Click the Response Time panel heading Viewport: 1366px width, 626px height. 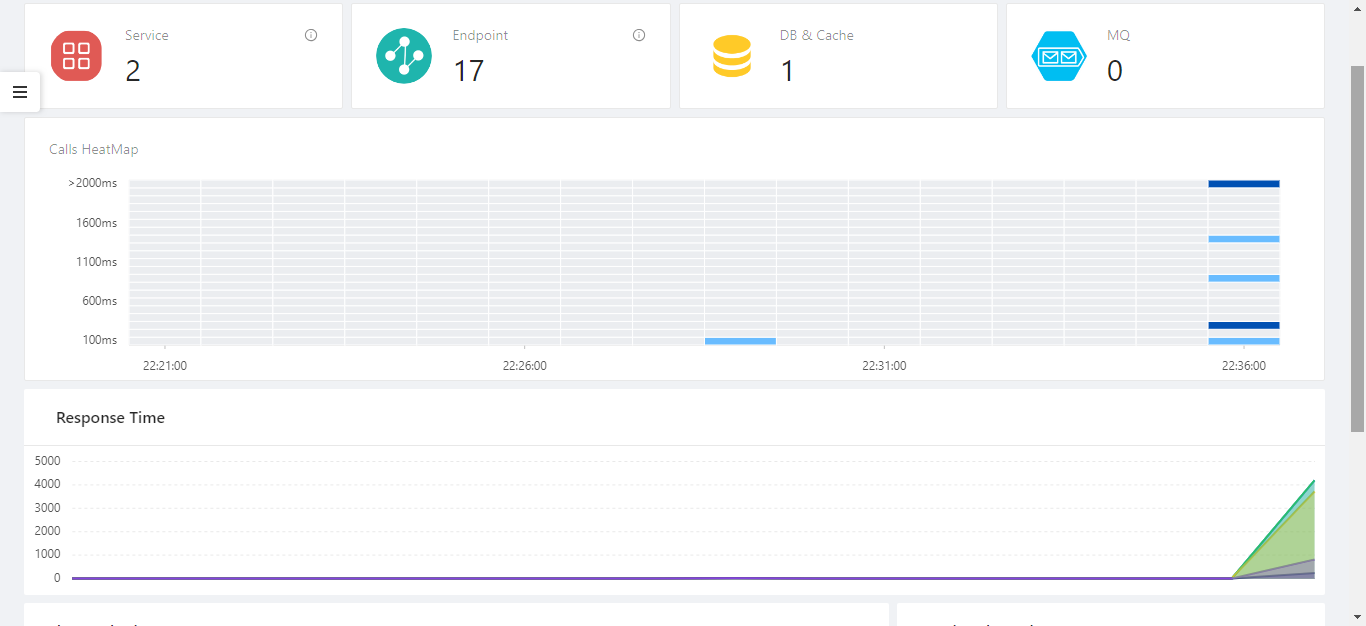coord(110,418)
